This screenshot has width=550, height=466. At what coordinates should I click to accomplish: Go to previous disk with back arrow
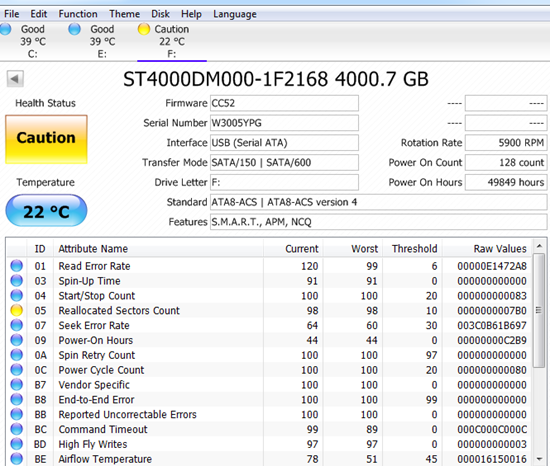pyautogui.click(x=15, y=79)
